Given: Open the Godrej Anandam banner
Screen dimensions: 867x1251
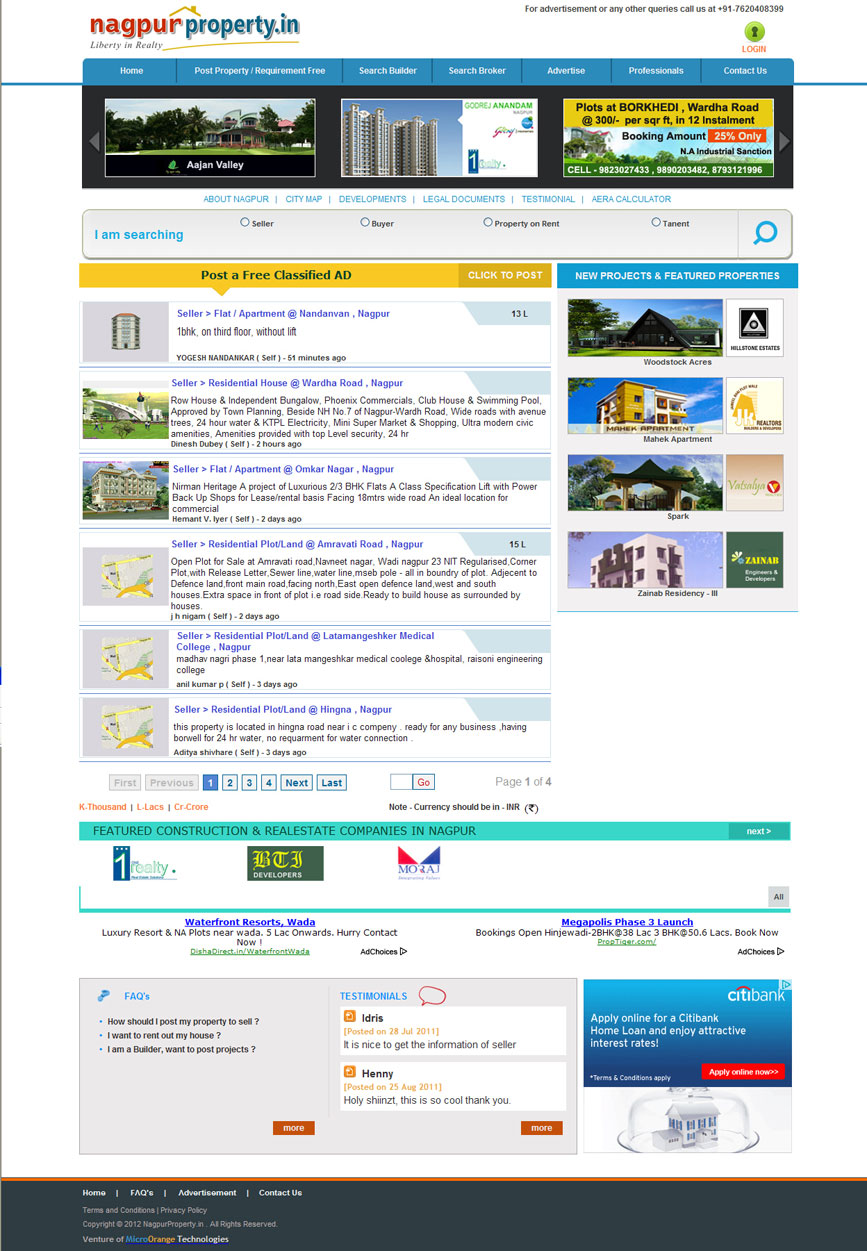Looking at the screenshot, I should point(439,138).
